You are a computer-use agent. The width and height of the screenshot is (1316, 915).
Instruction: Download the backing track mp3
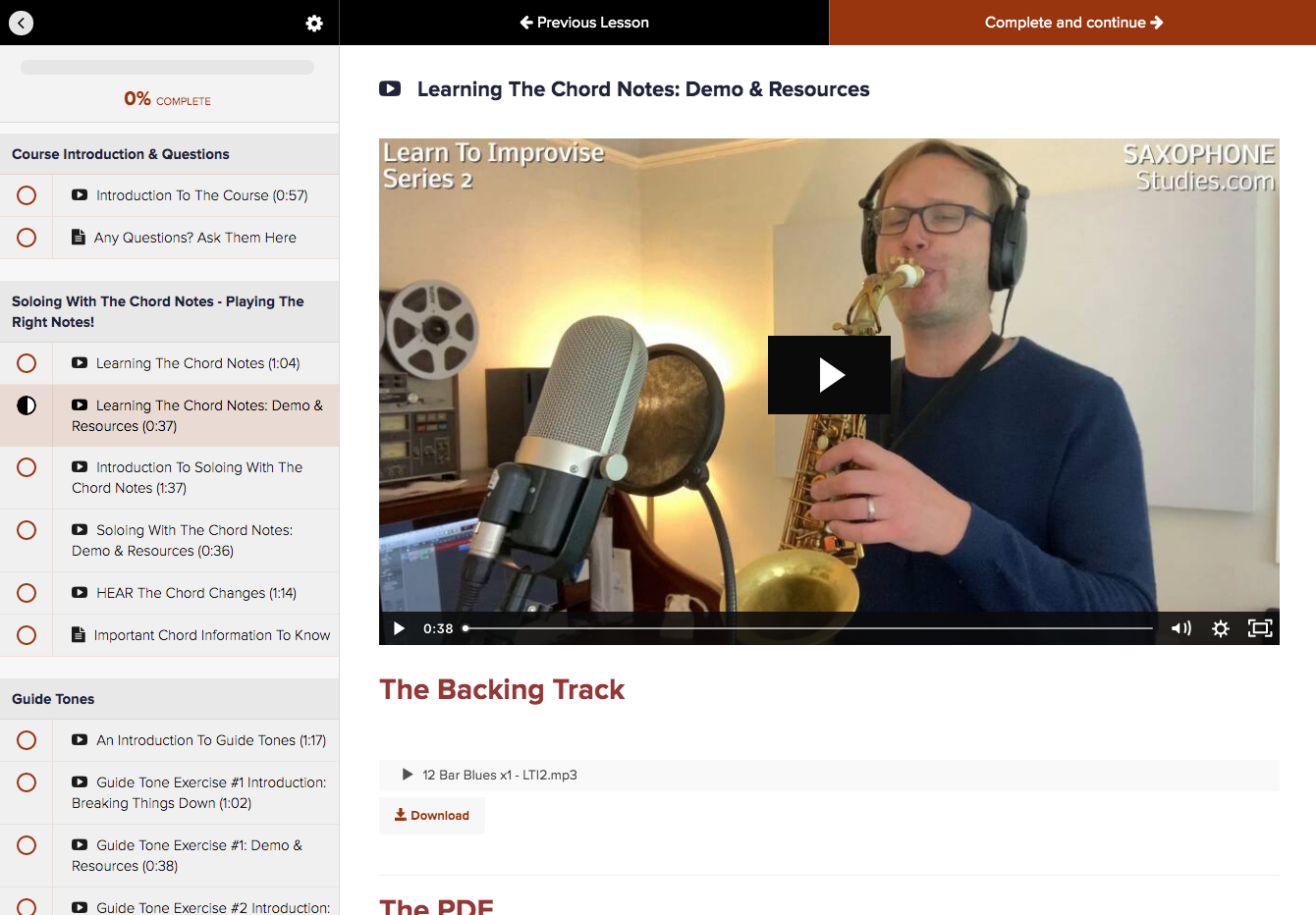click(x=432, y=815)
